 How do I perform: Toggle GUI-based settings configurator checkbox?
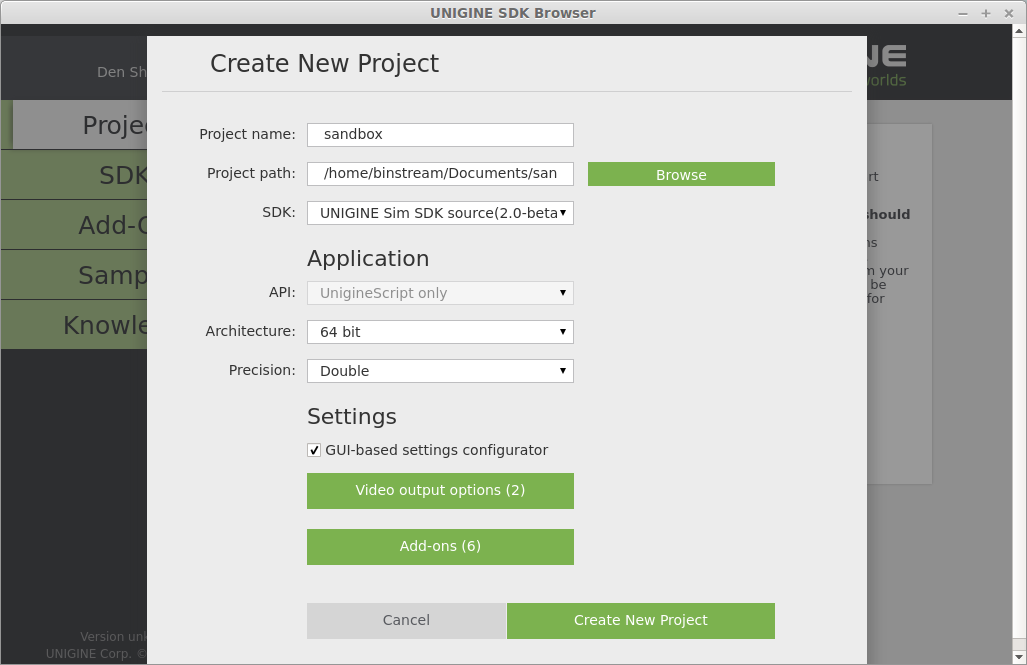(314, 450)
